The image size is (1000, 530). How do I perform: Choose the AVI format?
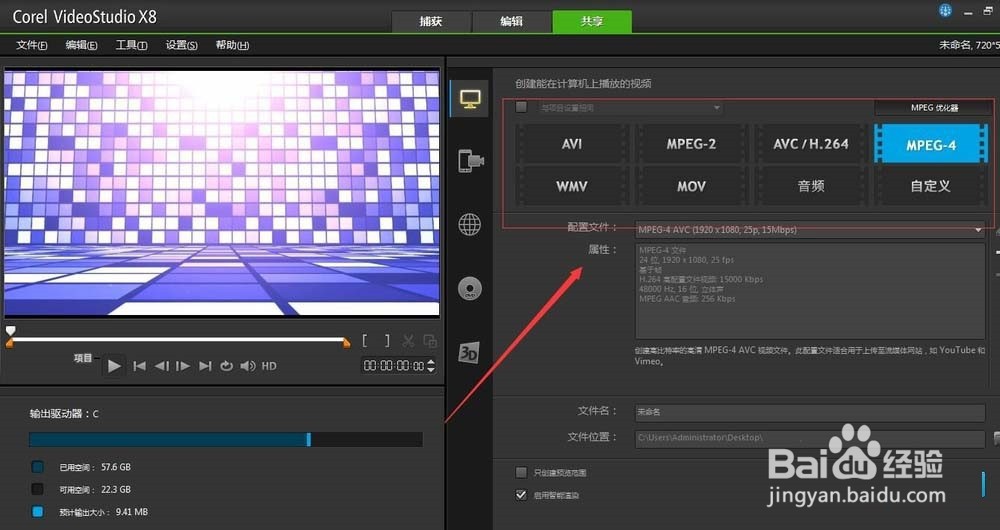[x=572, y=144]
